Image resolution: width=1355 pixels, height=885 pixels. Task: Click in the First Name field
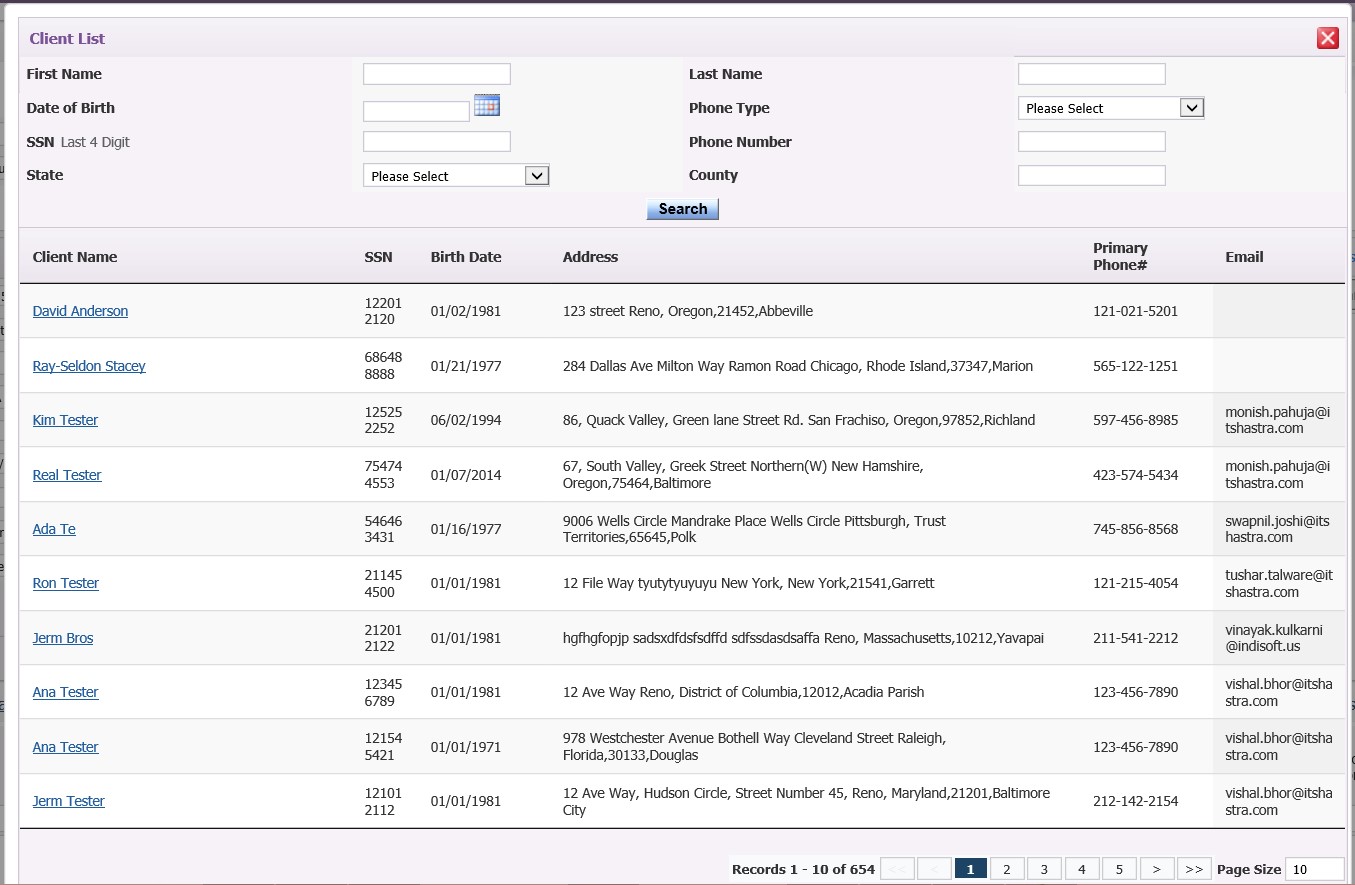[x=436, y=74]
